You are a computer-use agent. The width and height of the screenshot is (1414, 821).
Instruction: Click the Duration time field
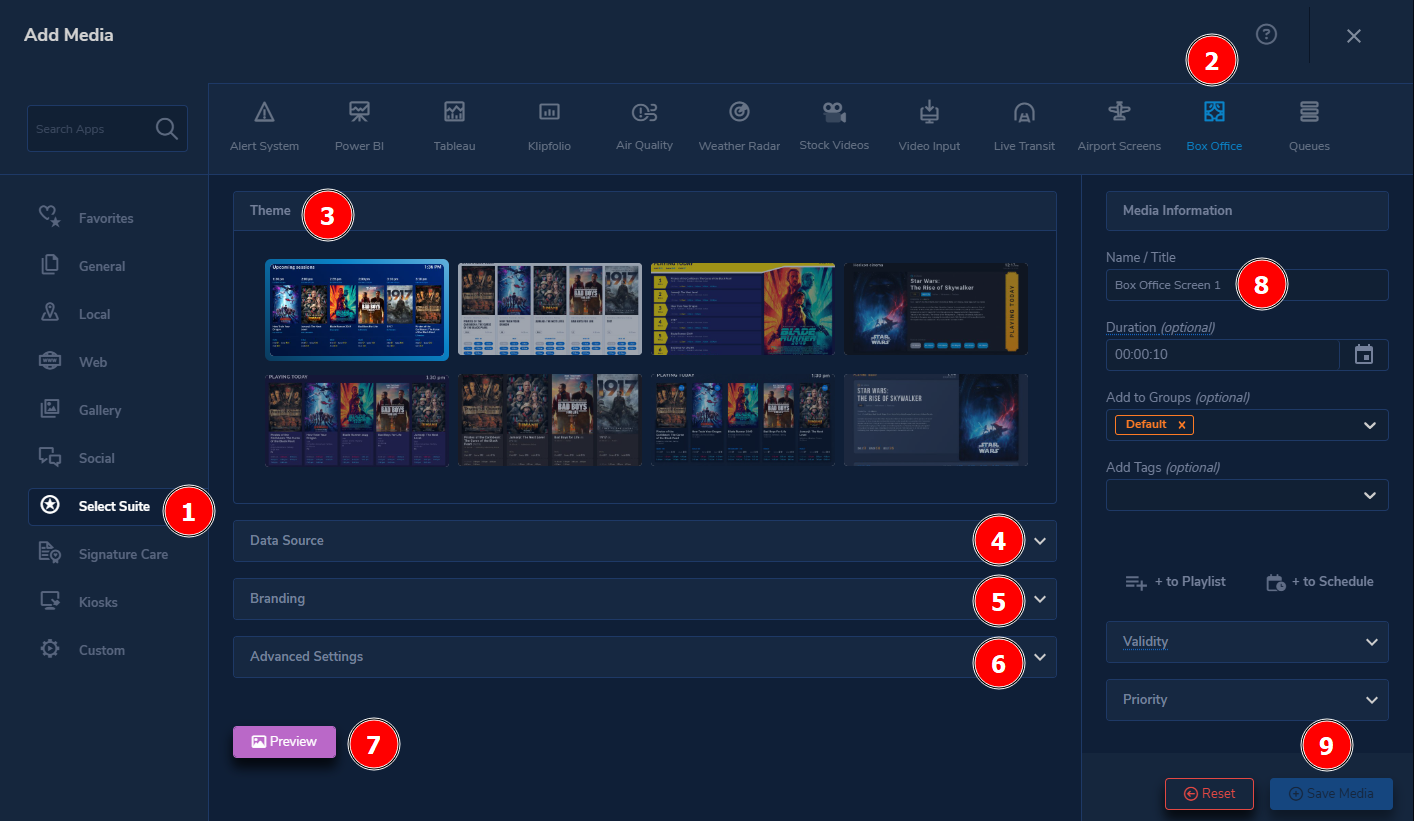1222,355
